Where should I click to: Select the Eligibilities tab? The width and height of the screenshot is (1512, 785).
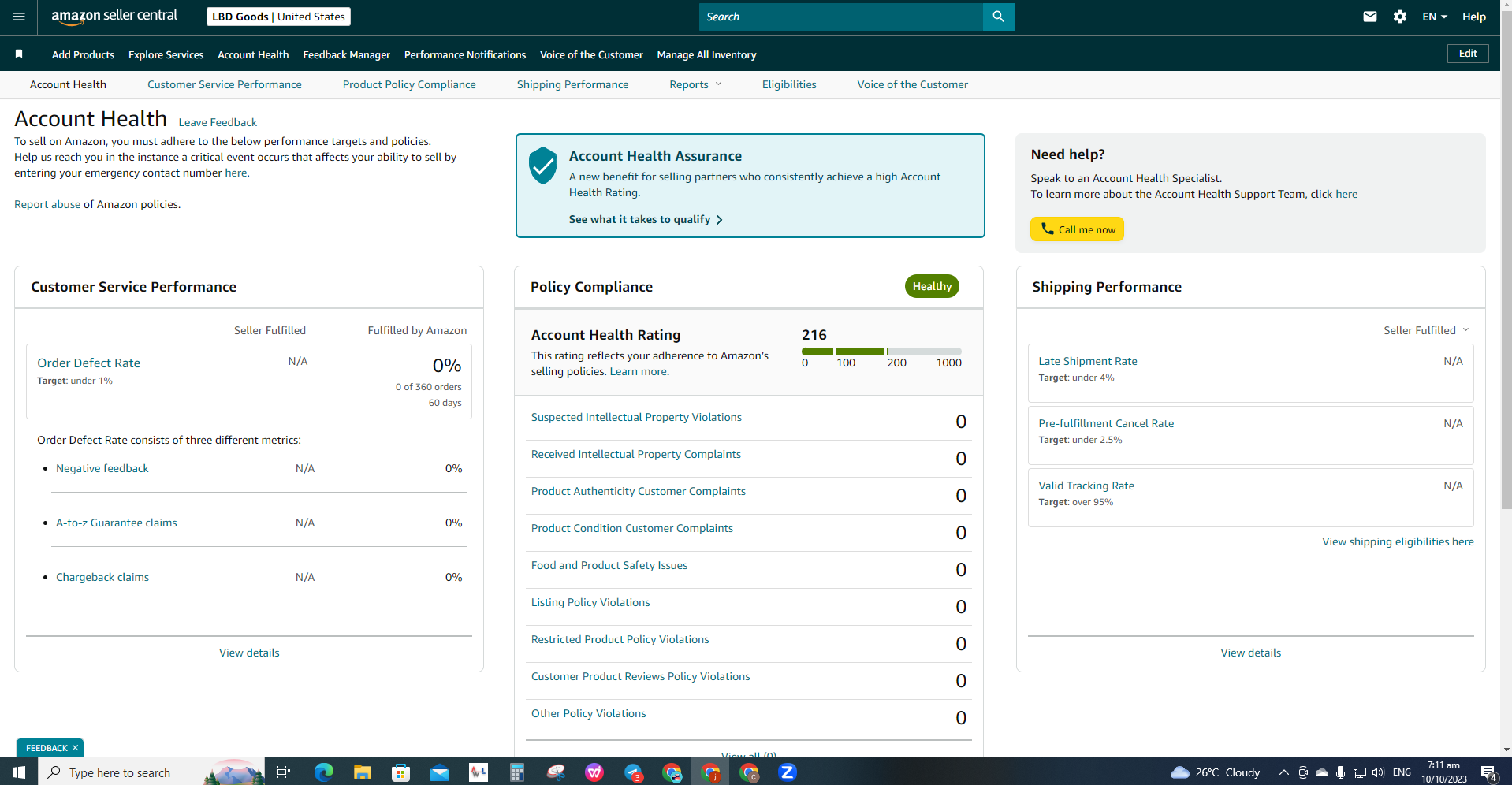pos(789,84)
